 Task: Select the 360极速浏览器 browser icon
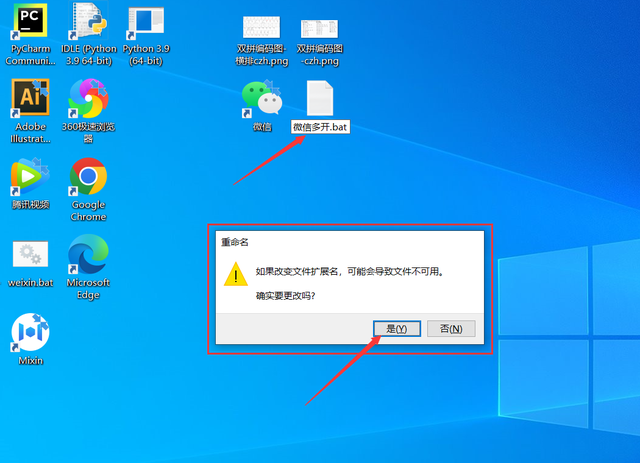tap(89, 98)
